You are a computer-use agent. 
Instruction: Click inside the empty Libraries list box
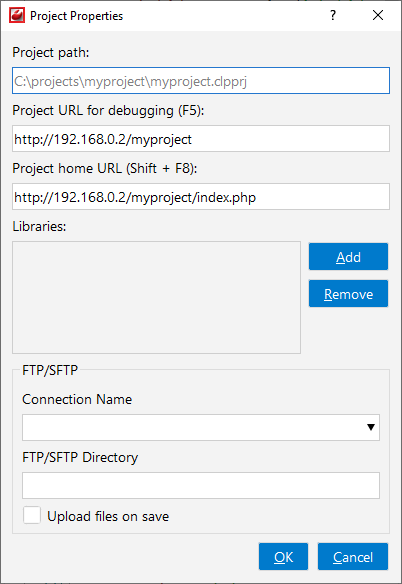156,297
